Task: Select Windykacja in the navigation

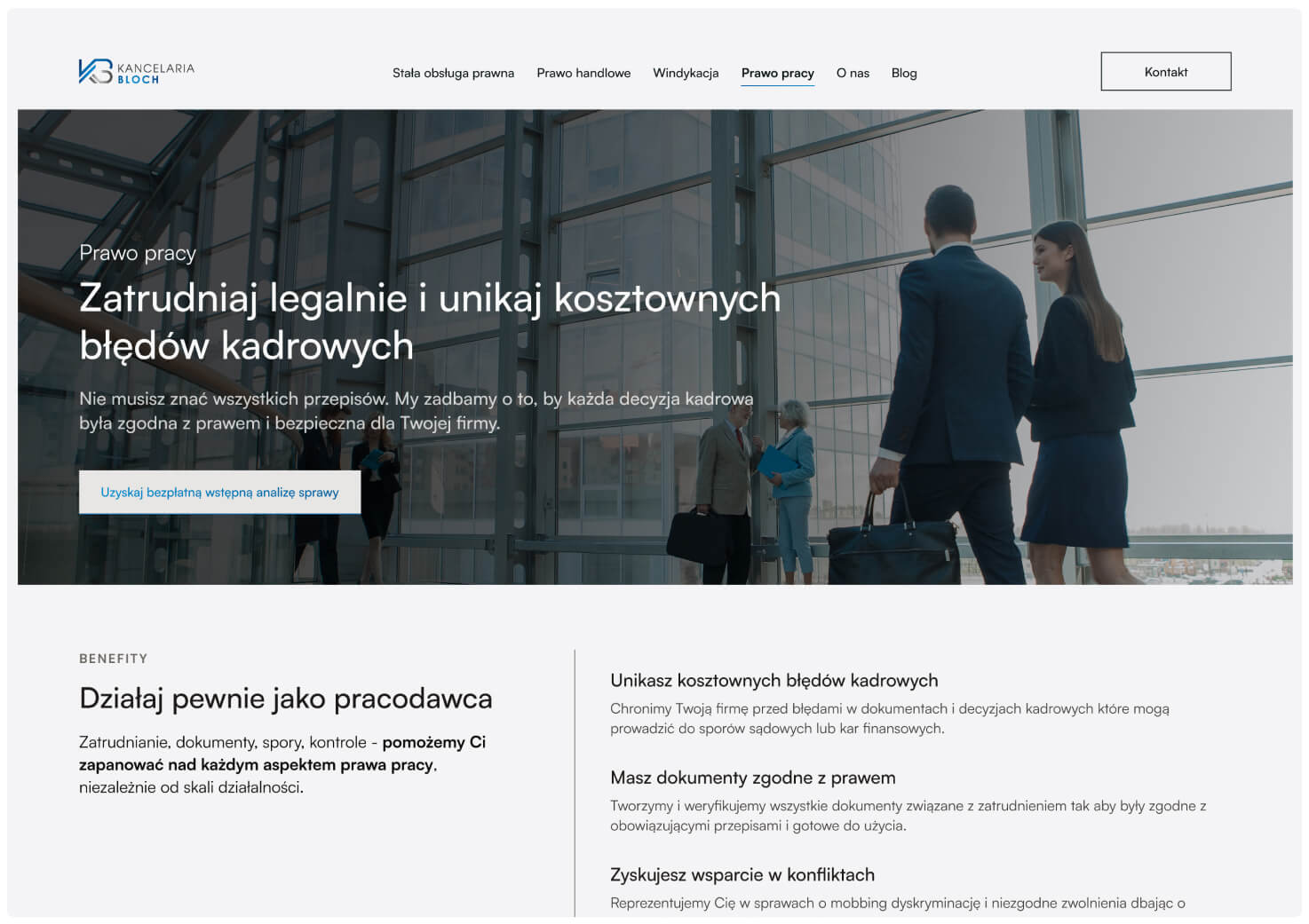Action: [x=686, y=73]
